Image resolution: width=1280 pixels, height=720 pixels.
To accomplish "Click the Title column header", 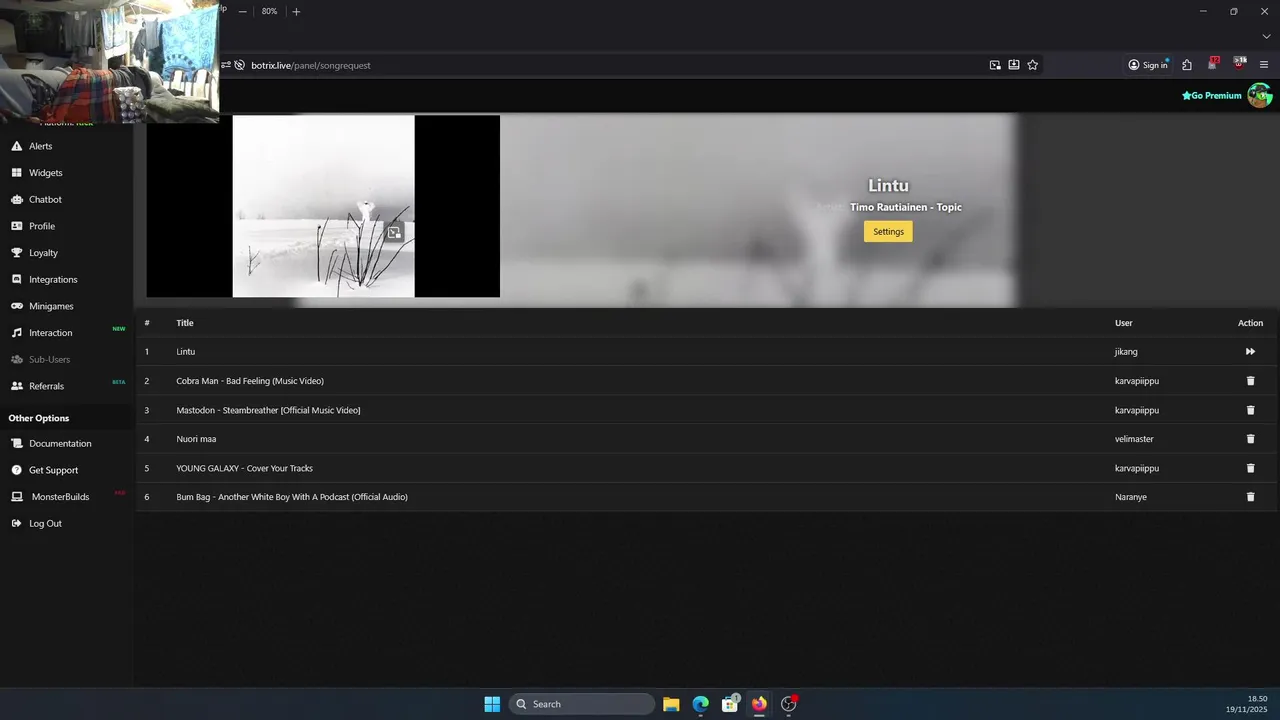I will click(x=185, y=323).
